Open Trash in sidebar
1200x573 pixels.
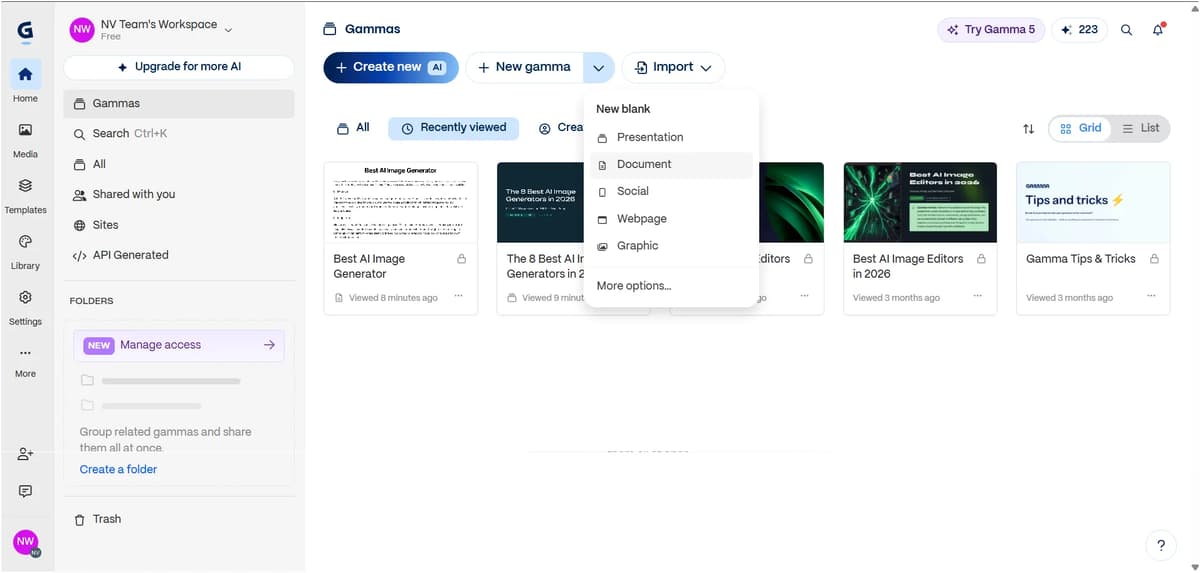click(179, 519)
